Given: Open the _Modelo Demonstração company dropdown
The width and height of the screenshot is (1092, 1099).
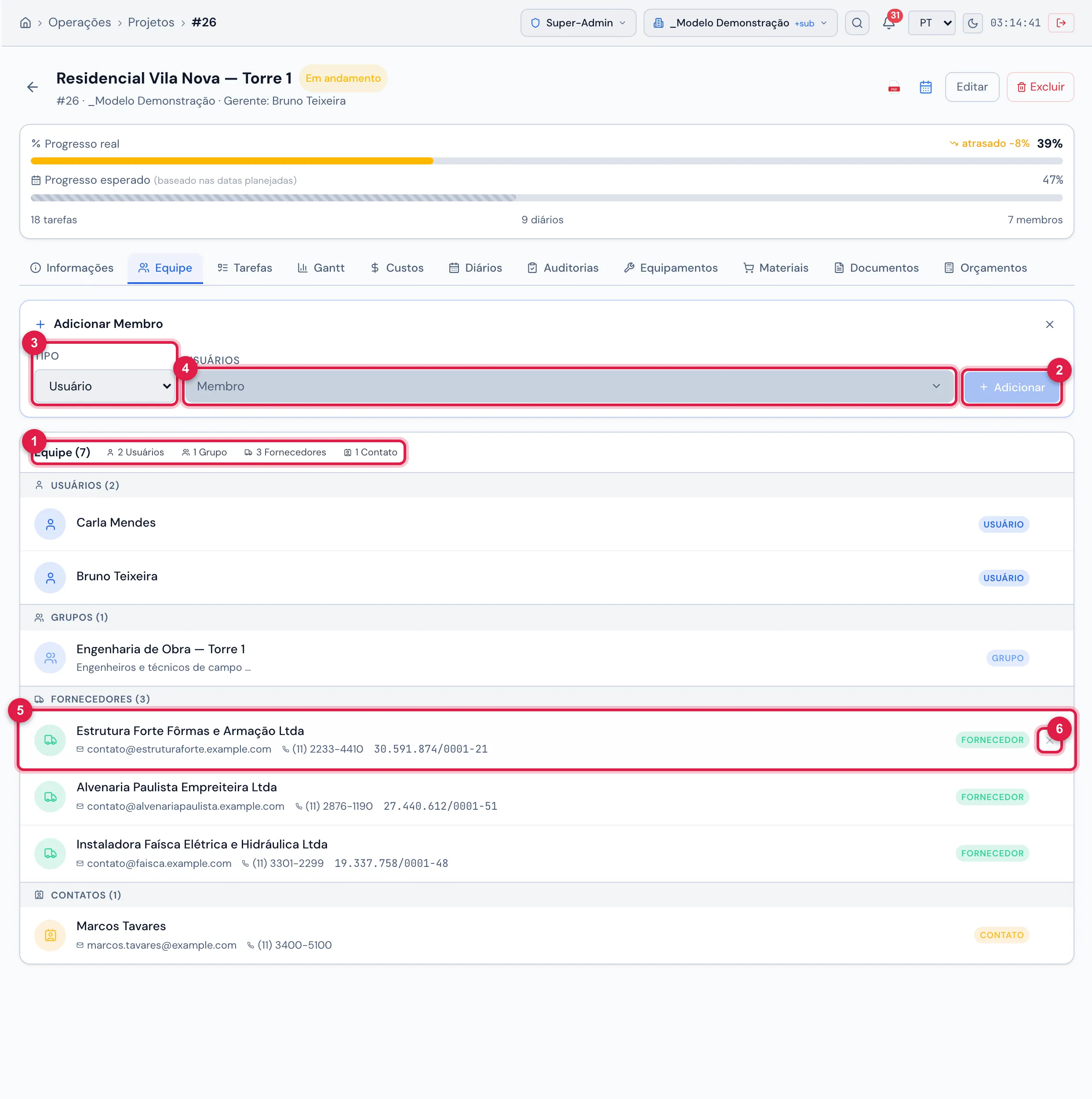Looking at the screenshot, I should (x=740, y=23).
